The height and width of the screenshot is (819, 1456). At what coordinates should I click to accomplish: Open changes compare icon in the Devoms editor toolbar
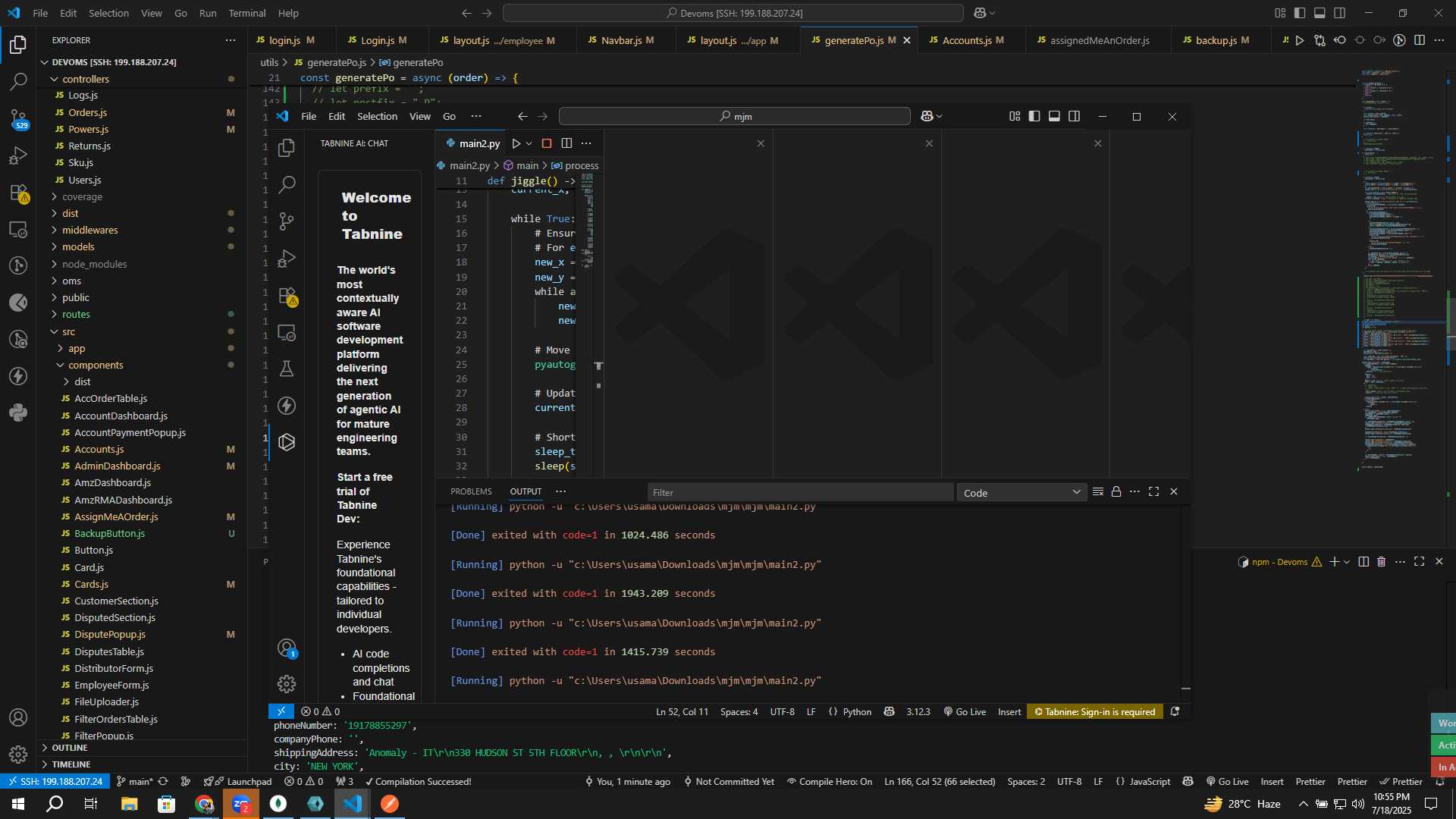(1320, 40)
